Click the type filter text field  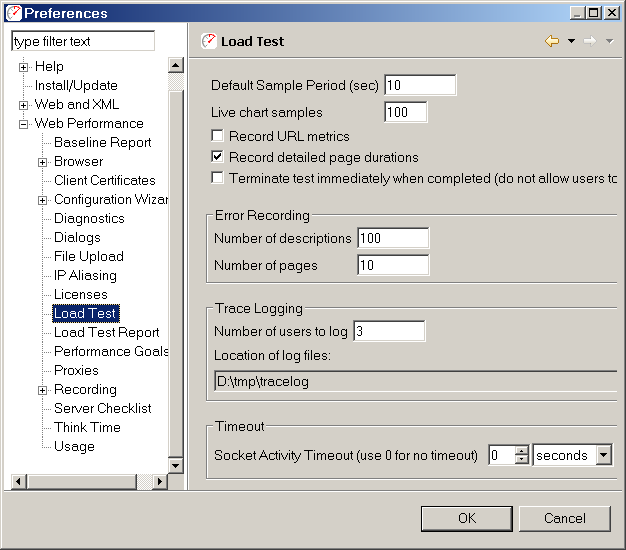pos(83,41)
